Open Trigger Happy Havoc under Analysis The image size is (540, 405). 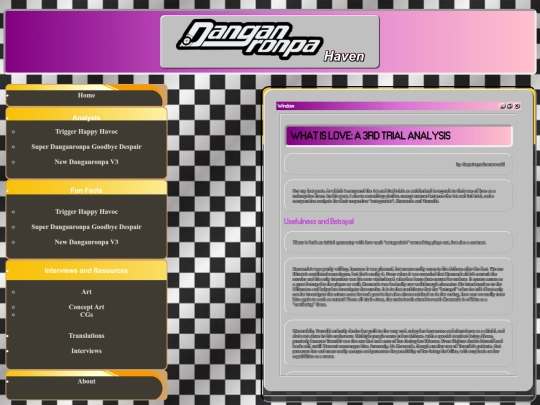86,132
